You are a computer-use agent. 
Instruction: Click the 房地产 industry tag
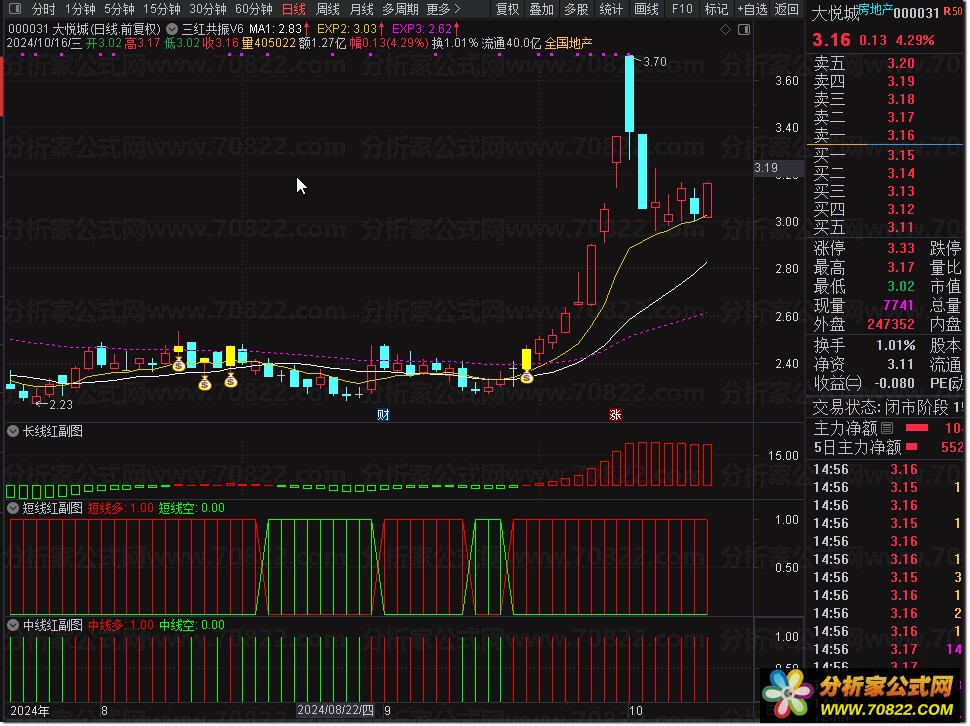(875, 9)
